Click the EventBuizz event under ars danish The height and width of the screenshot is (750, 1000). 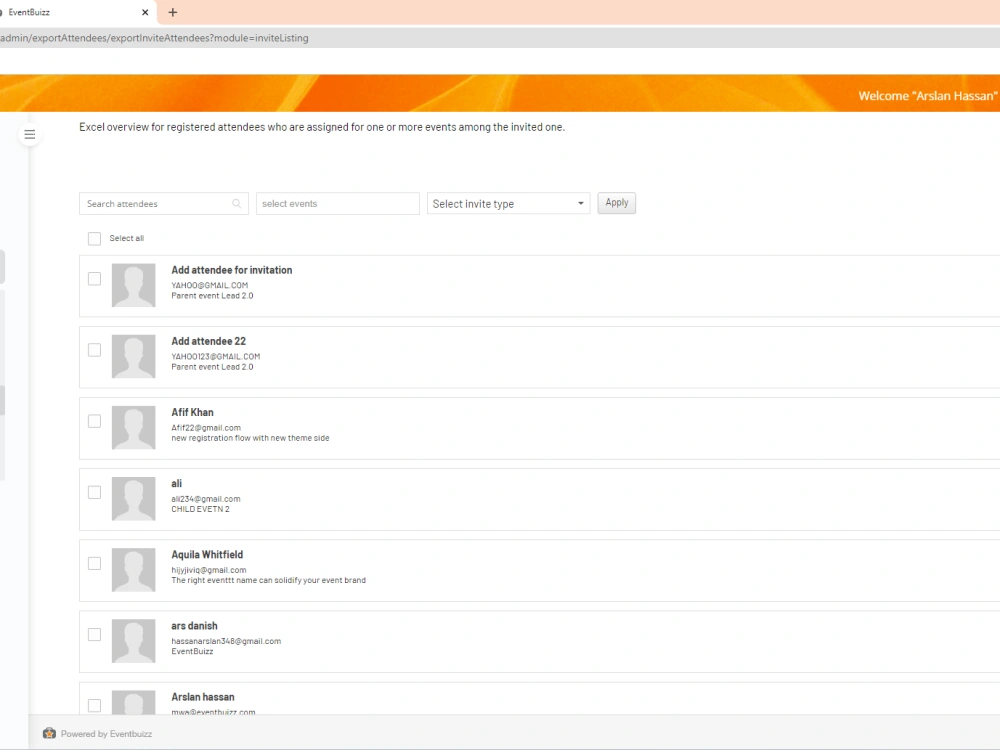pyautogui.click(x=192, y=651)
